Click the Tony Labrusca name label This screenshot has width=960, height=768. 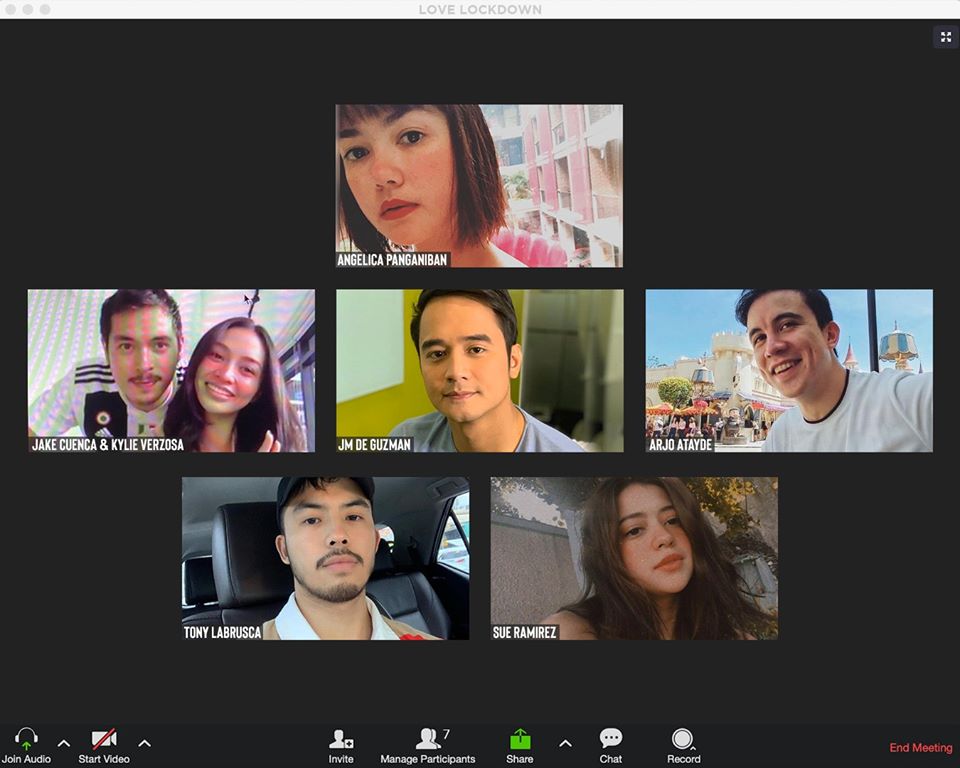(x=222, y=632)
